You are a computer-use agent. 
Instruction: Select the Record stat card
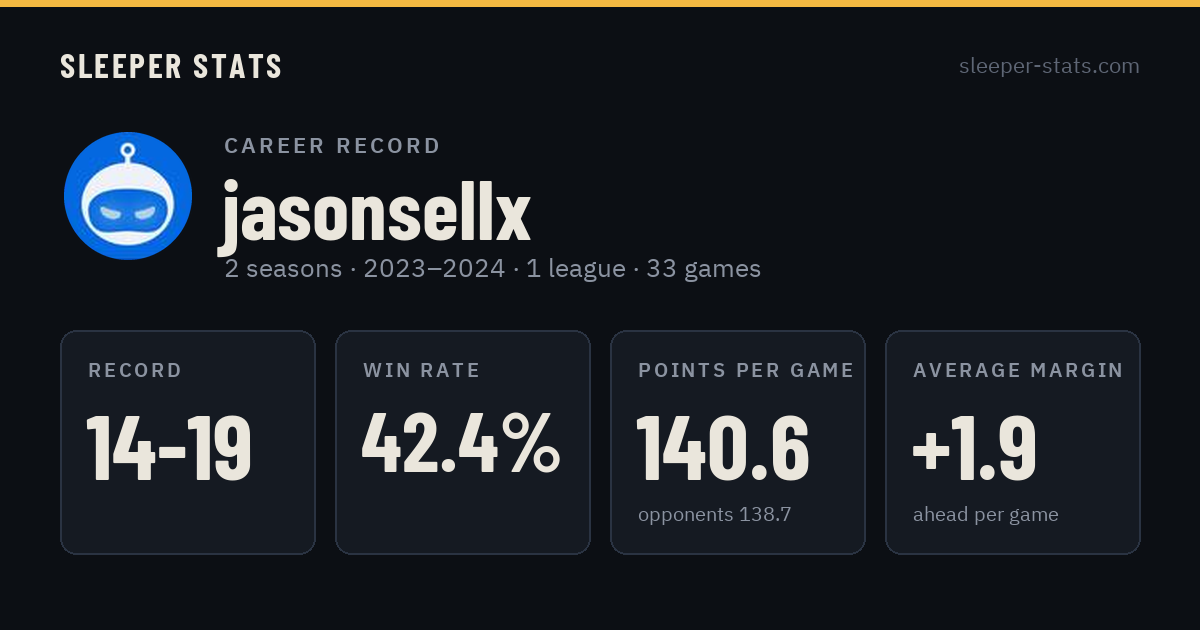pos(188,442)
